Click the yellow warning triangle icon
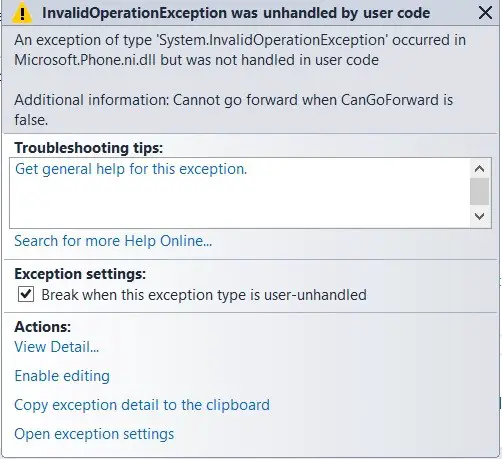502x459 pixels. pos(22,14)
